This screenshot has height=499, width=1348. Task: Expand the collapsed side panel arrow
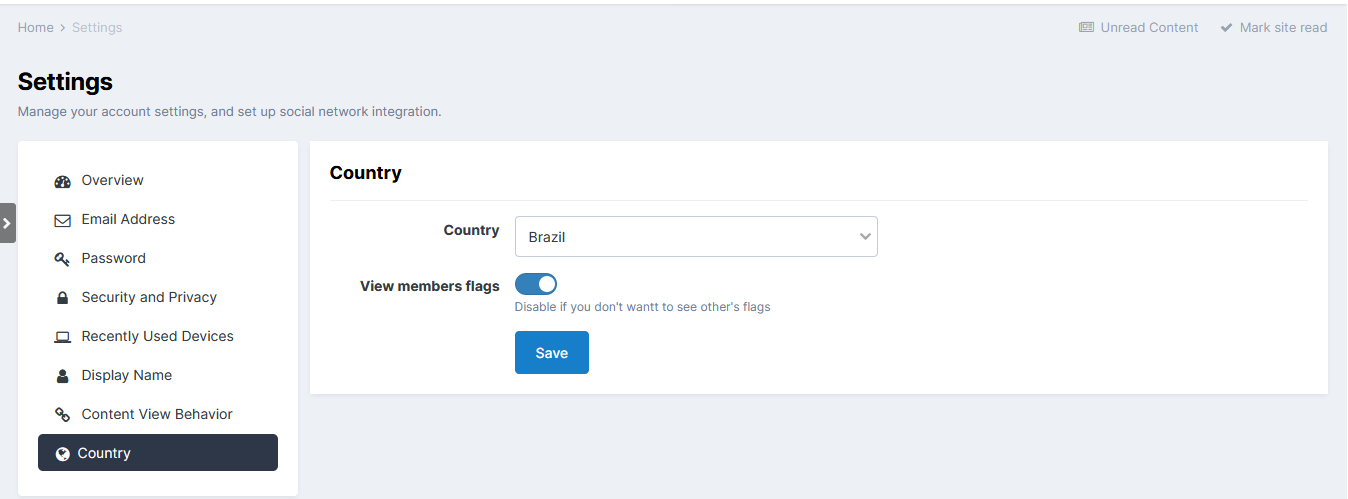click(x=7, y=223)
